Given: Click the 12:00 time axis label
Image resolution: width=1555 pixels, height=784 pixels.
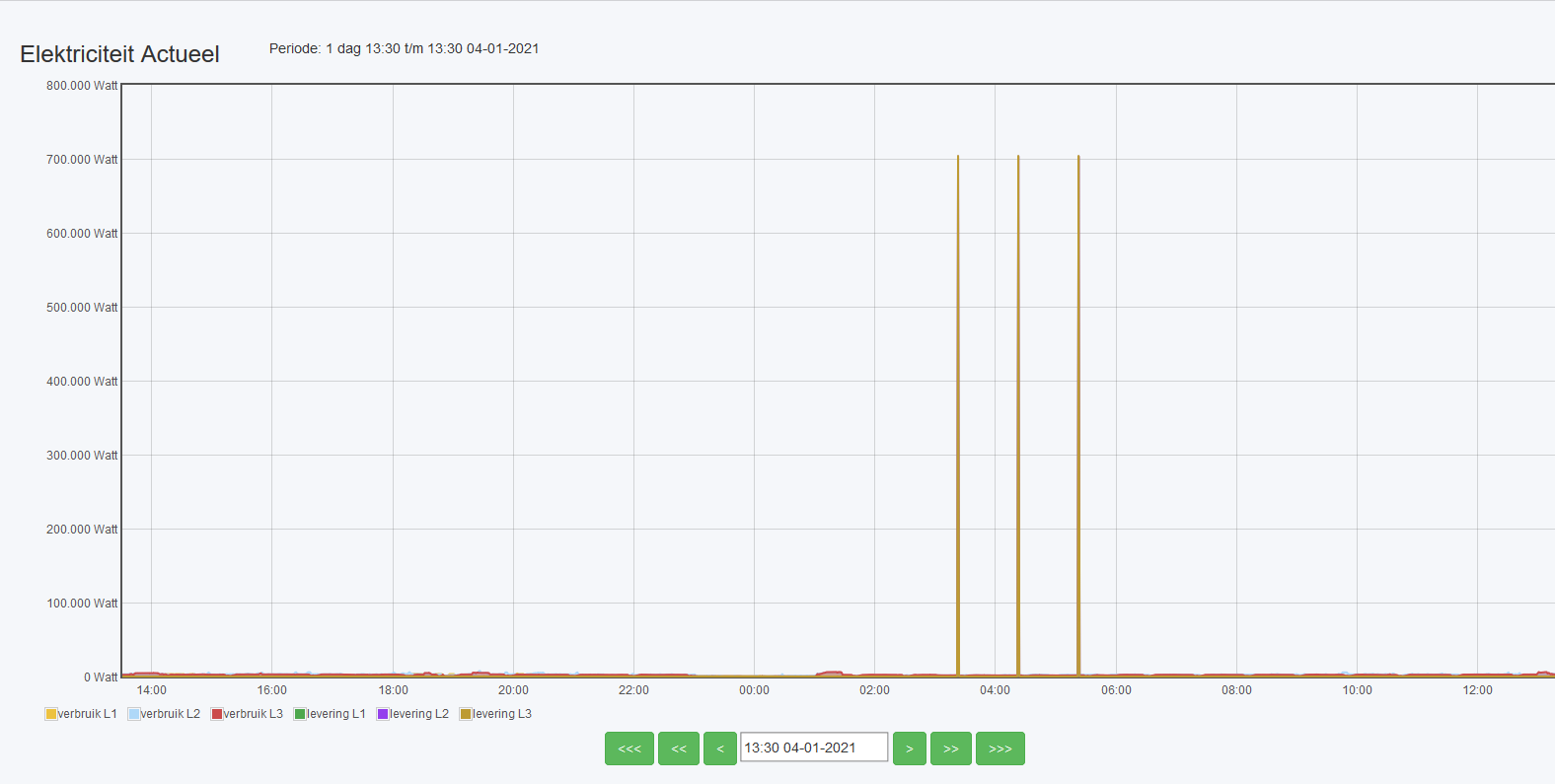Looking at the screenshot, I should pyautogui.click(x=1477, y=690).
